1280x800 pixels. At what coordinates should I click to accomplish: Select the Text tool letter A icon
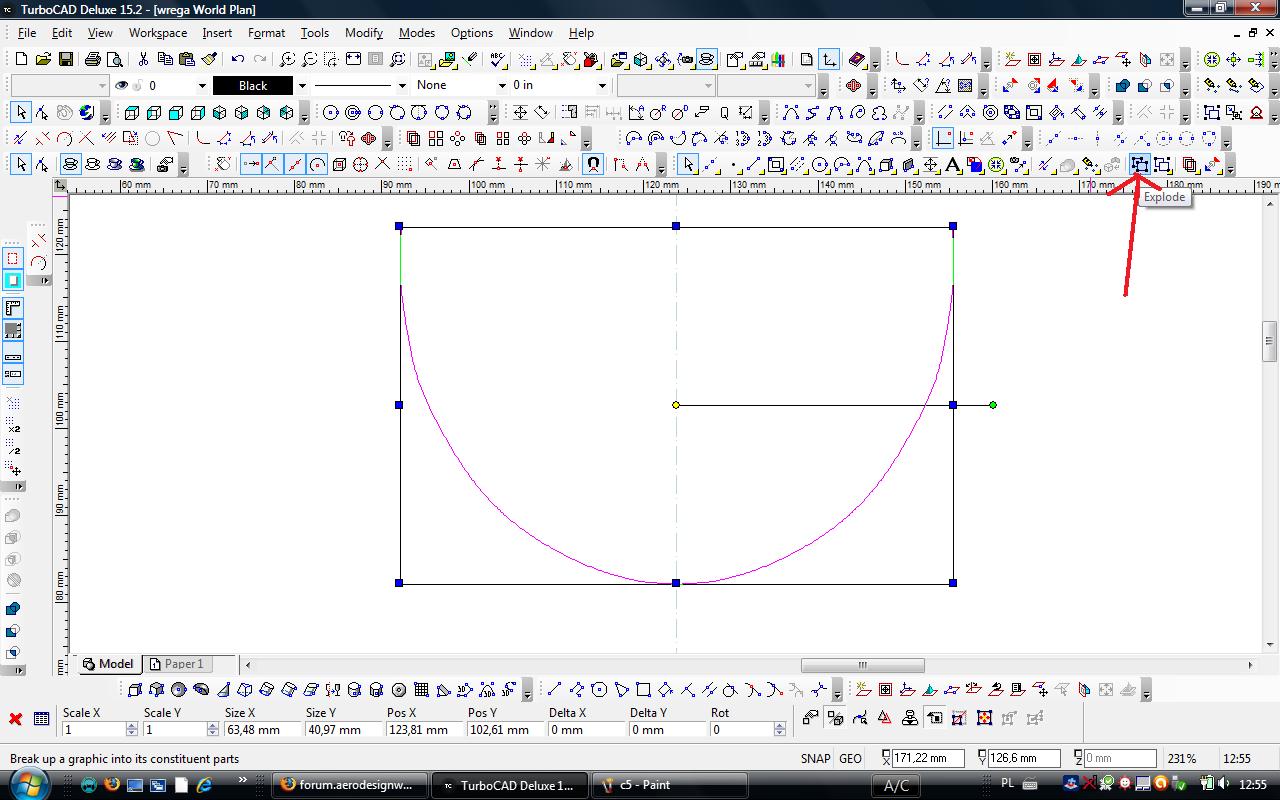point(953,165)
